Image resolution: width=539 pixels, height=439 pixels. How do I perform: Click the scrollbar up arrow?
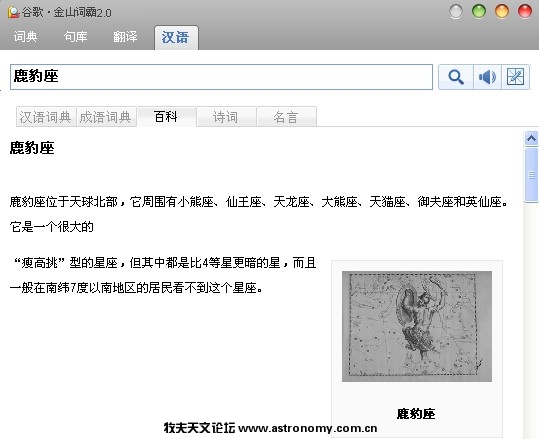531,138
